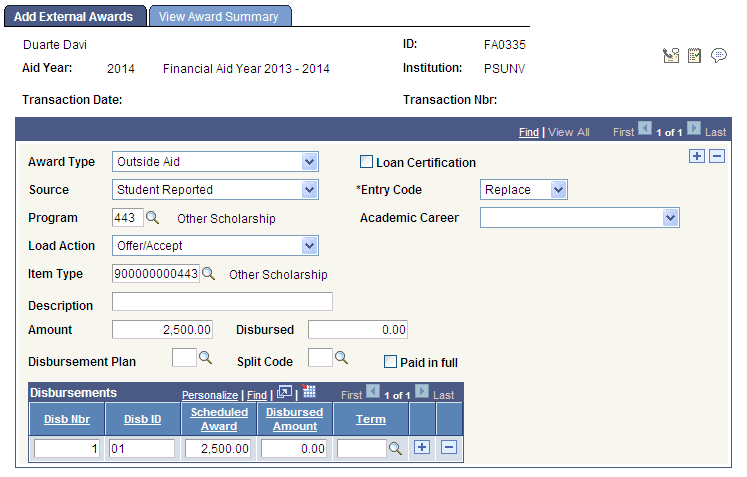Download Disbursements grid to spreadsheet icon
747x477 pixels.
309,391
